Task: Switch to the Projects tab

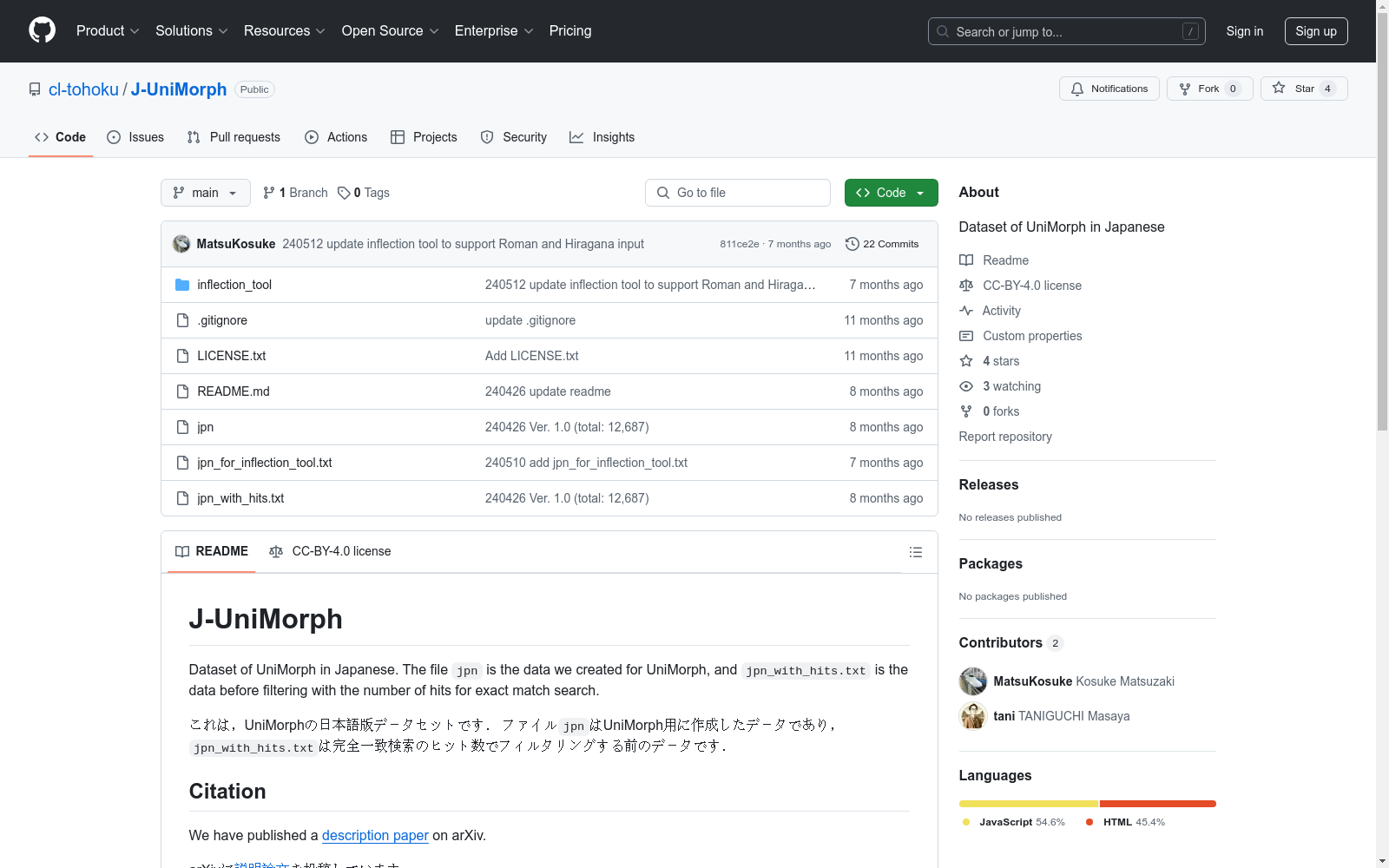Action: click(x=424, y=137)
